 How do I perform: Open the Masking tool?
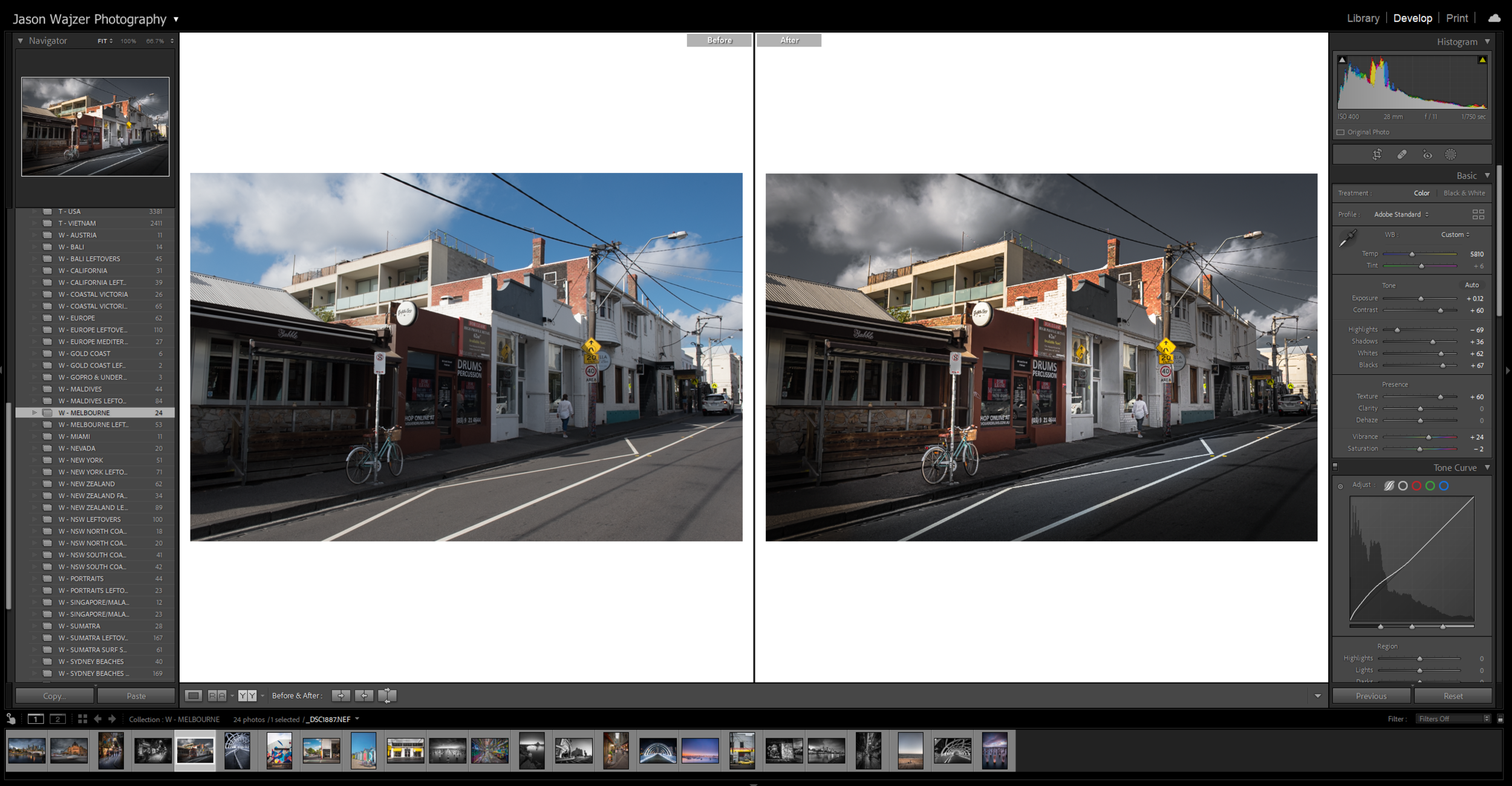1450,154
